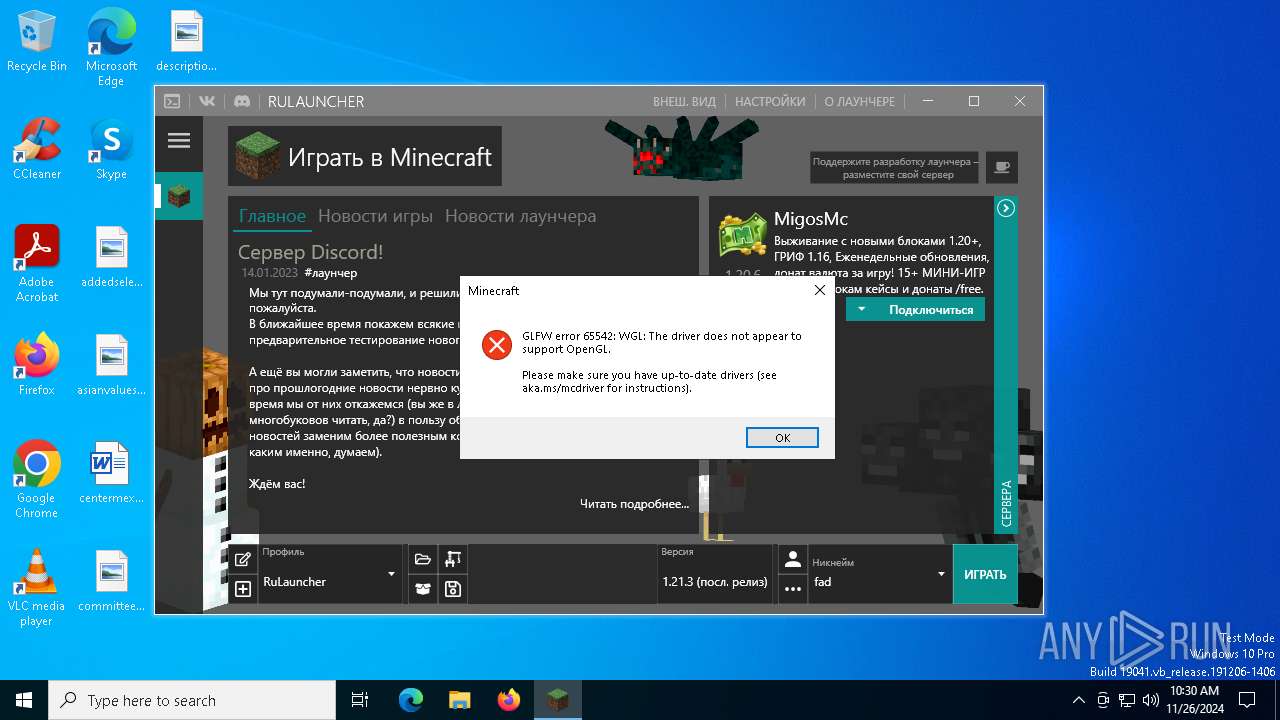Image resolution: width=1280 pixels, height=720 pixels.
Task: Click the Сервер Discord! news heading
Action: coord(310,252)
